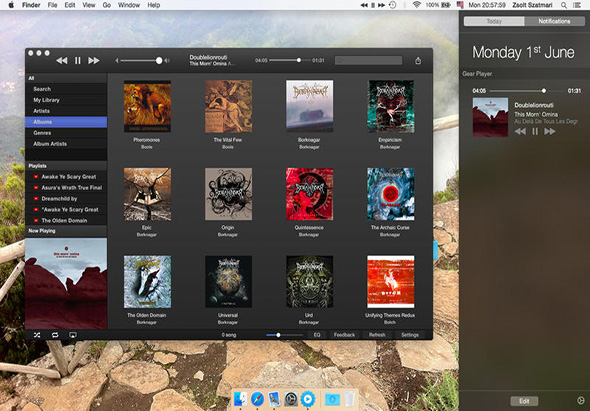Open Finder from the Dock
The width and height of the screenshot is (590, 411).
tap(240, 399)
